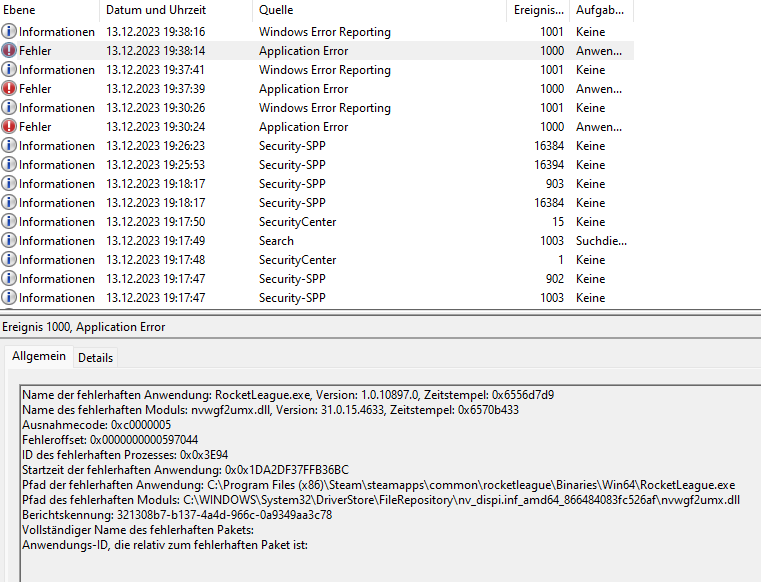Switch to the Allgemein tab
This screenshot has width=761, height=582.
[x=39, y=356]
